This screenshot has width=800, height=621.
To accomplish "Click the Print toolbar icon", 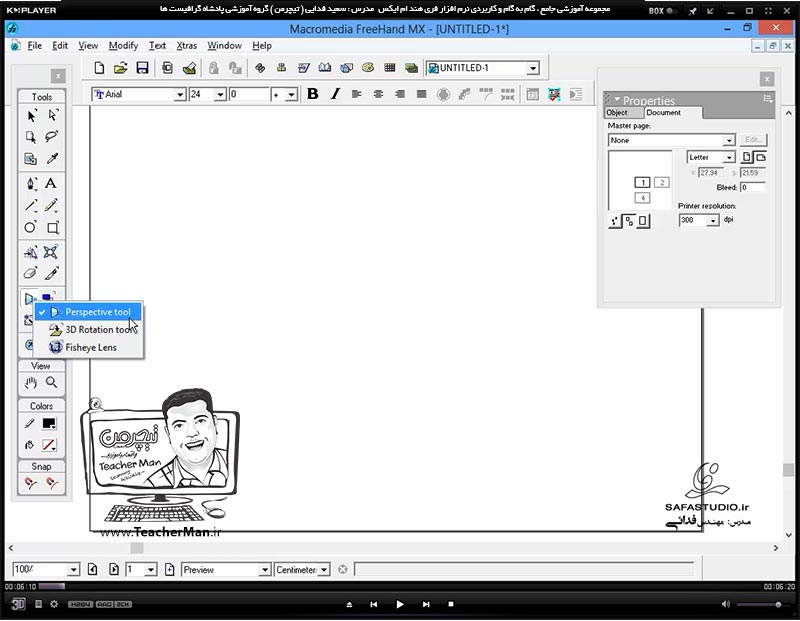I will 189,68.
